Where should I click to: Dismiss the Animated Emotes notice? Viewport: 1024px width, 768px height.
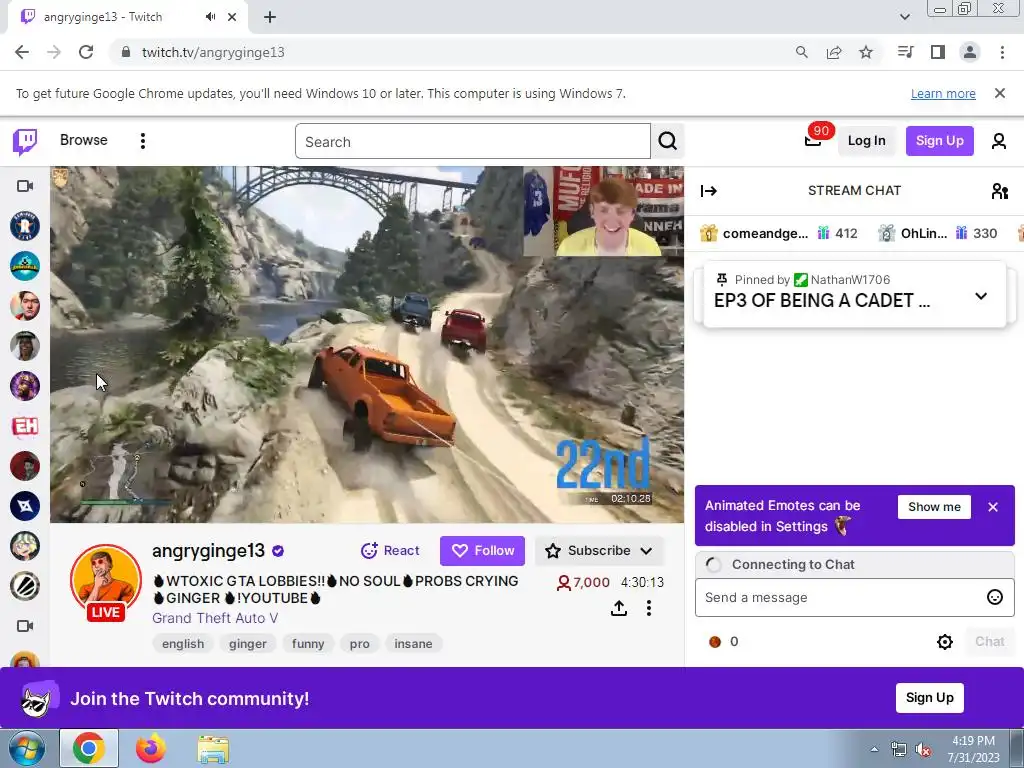tap(993, 507)
